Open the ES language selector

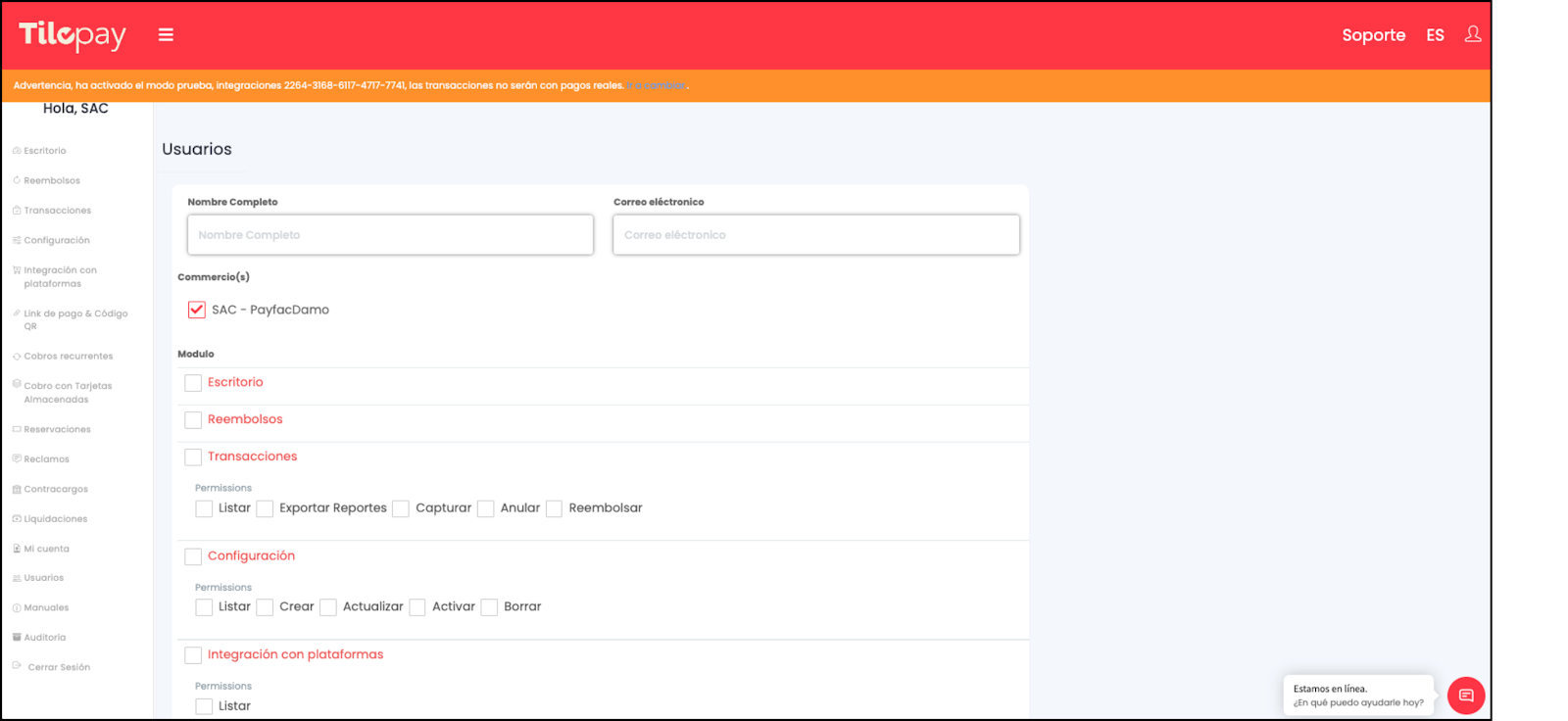(x=1435, y=35)
